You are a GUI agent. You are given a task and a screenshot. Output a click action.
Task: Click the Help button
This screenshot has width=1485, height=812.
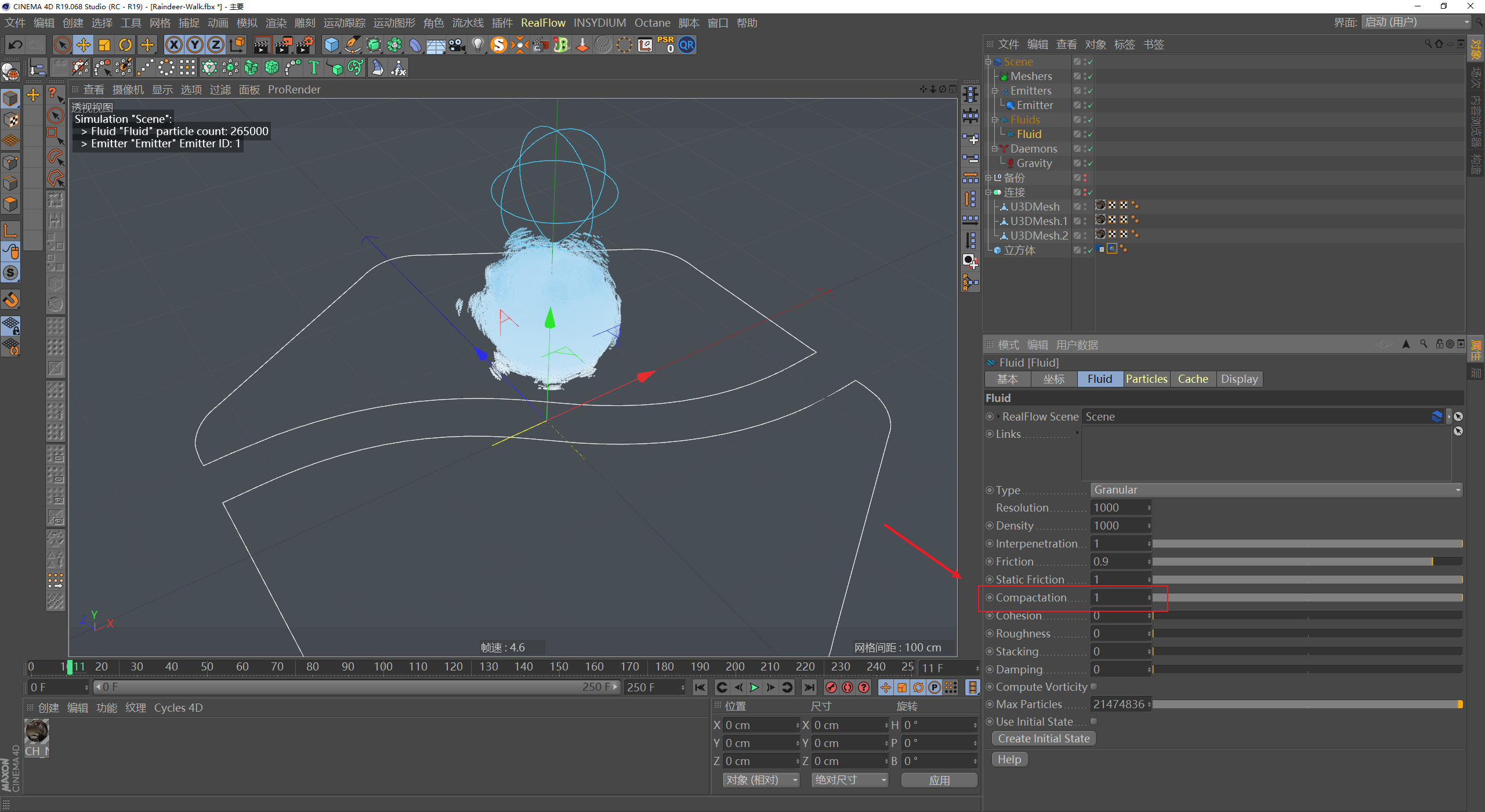click(1009, 759)
